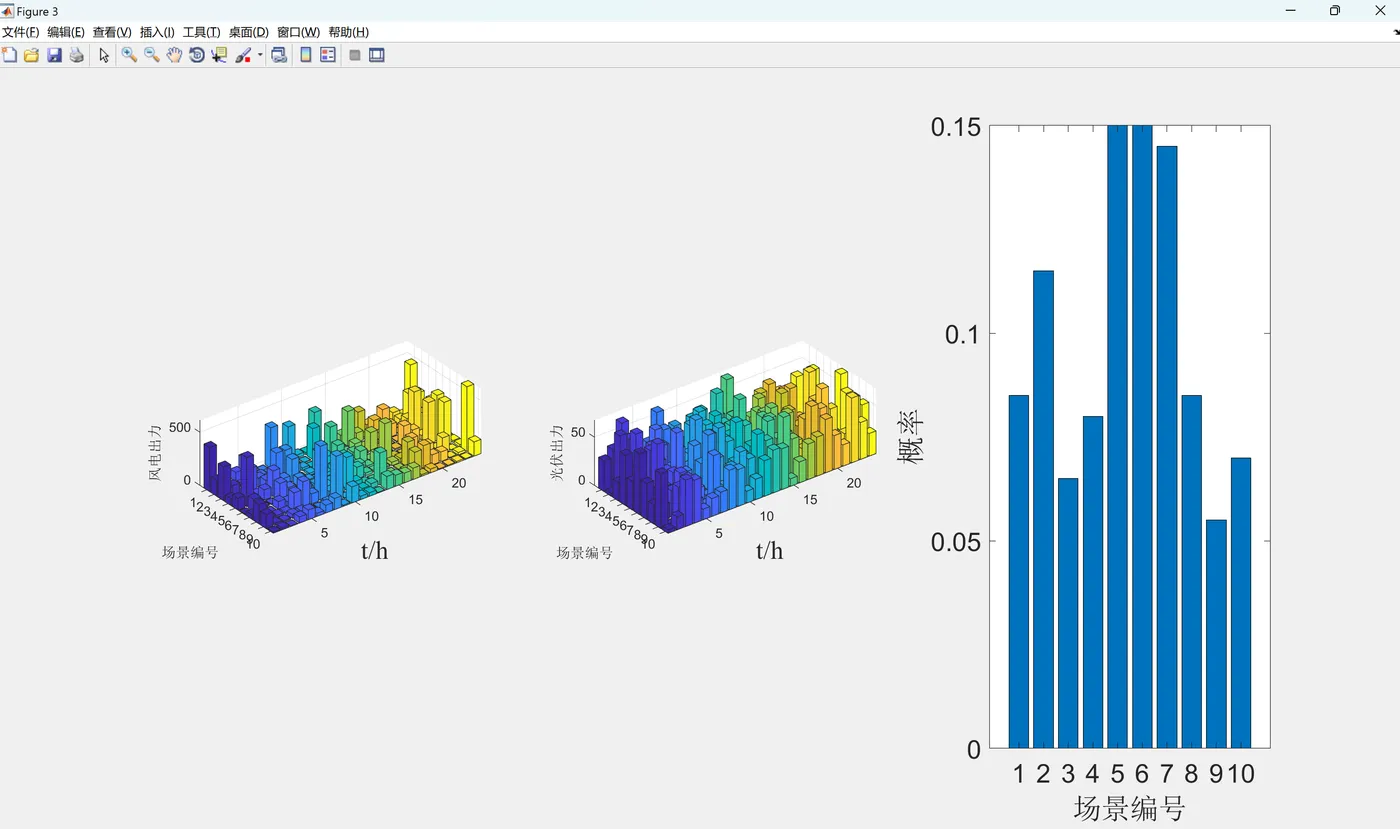Image resolution: width=1400 pixels, height=829 pixels.
Task: Select the scenario 3 bar in probability chart
Action: [x=1068, y=613]
